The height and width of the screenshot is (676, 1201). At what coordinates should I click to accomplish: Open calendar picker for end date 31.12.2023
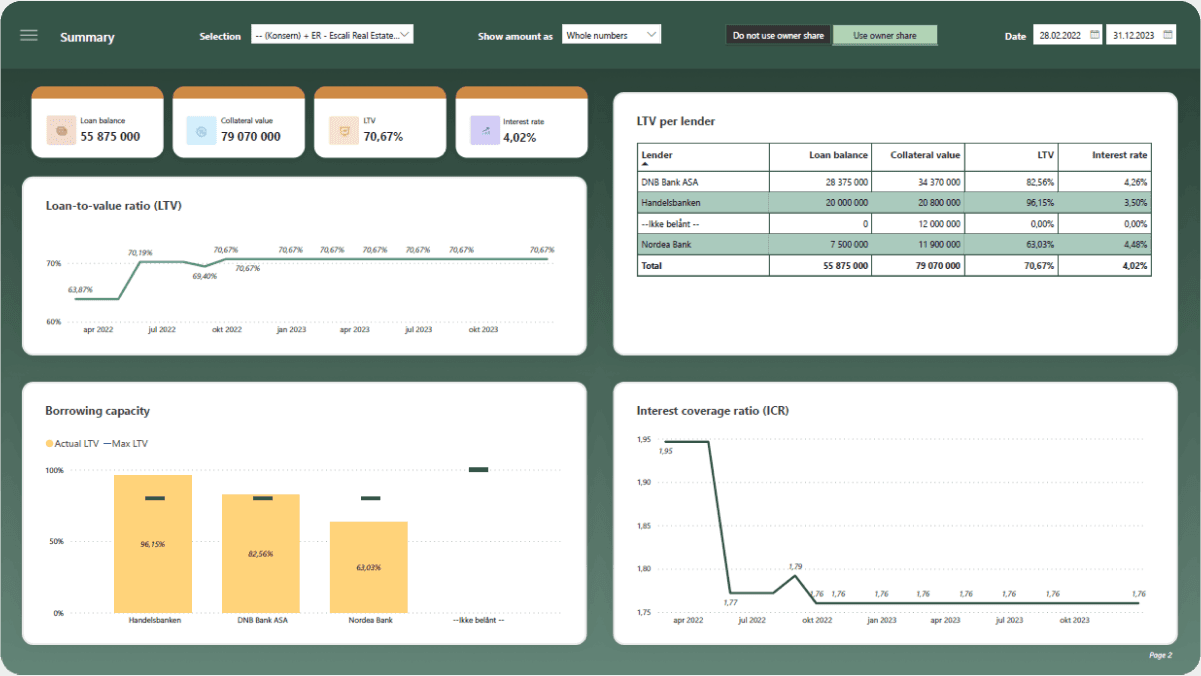point(1167,35)
